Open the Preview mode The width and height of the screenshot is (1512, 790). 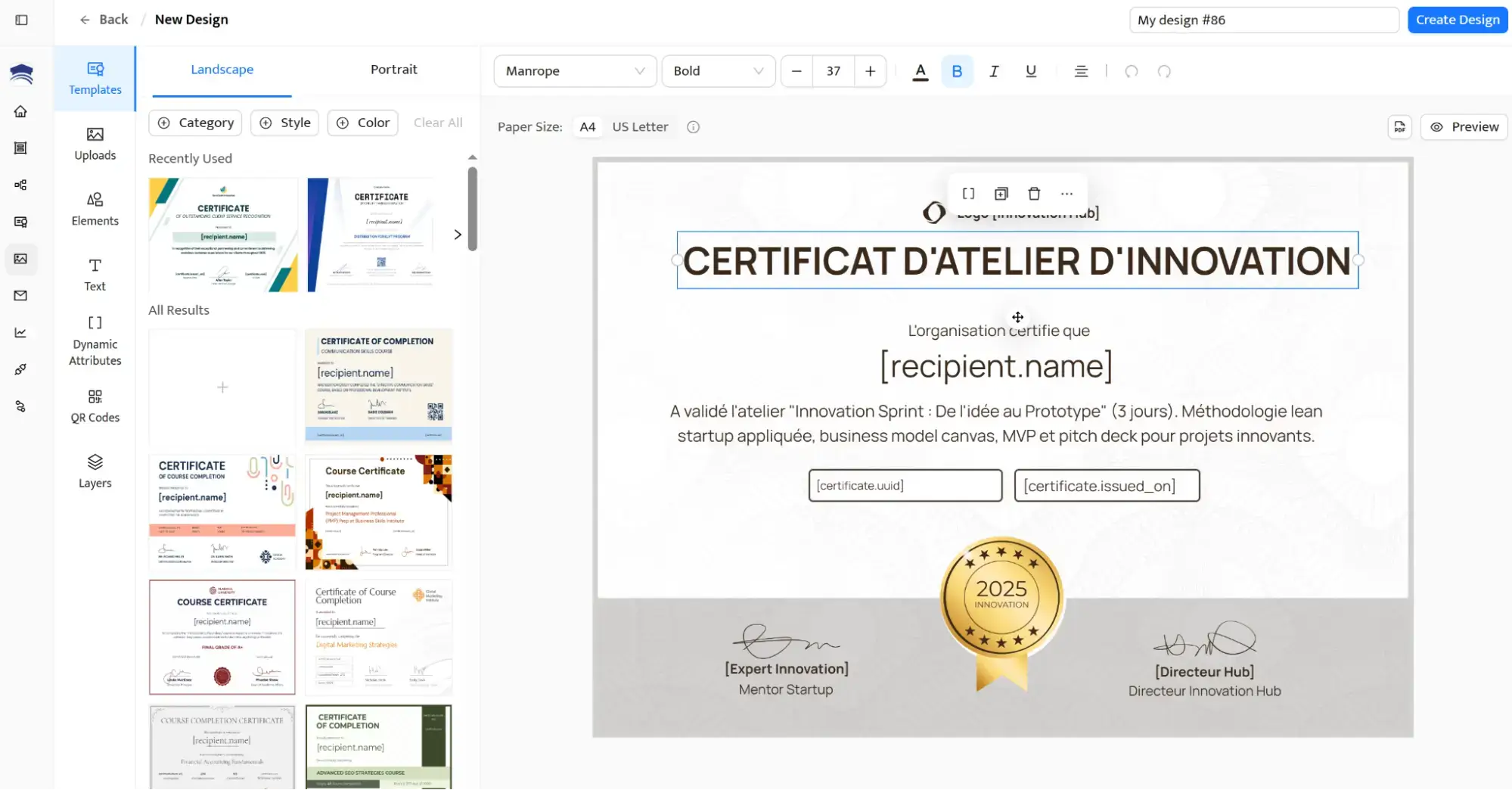[1464, 126]
